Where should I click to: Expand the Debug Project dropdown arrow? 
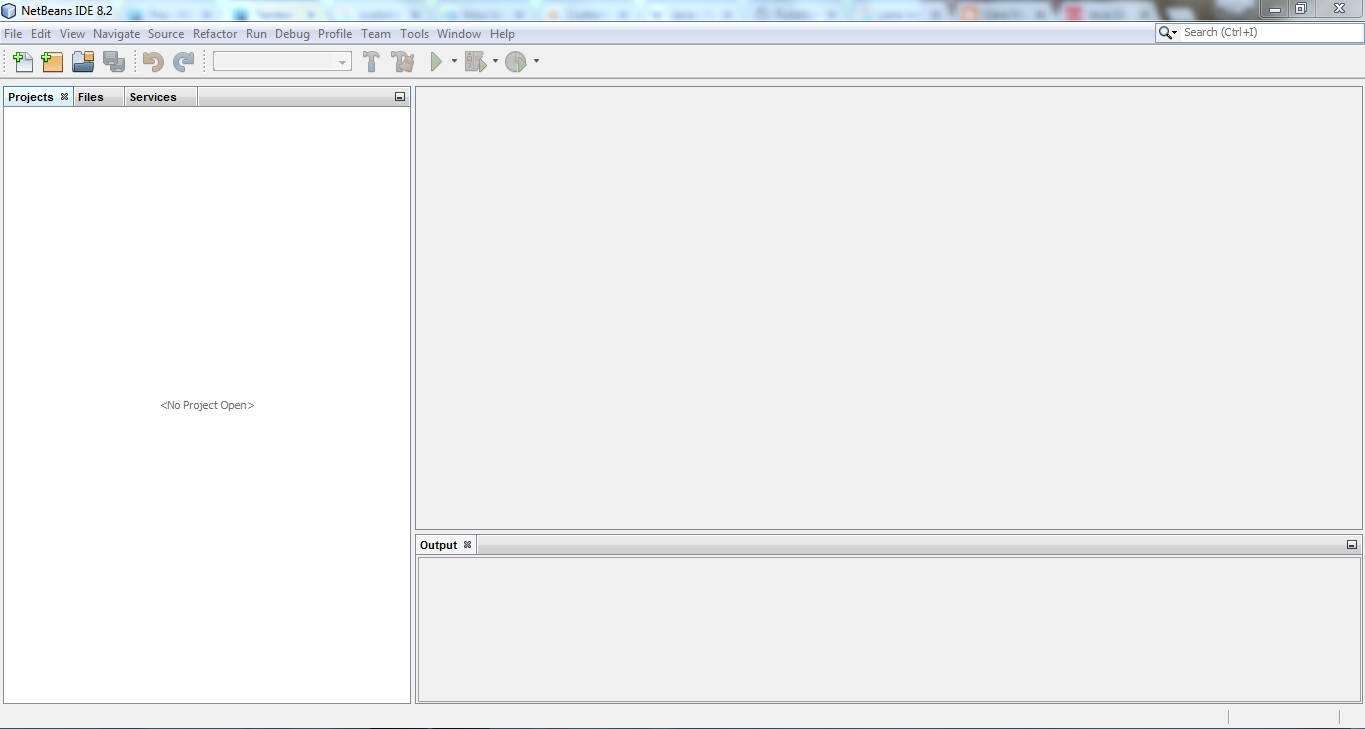[x=495, y=62]
